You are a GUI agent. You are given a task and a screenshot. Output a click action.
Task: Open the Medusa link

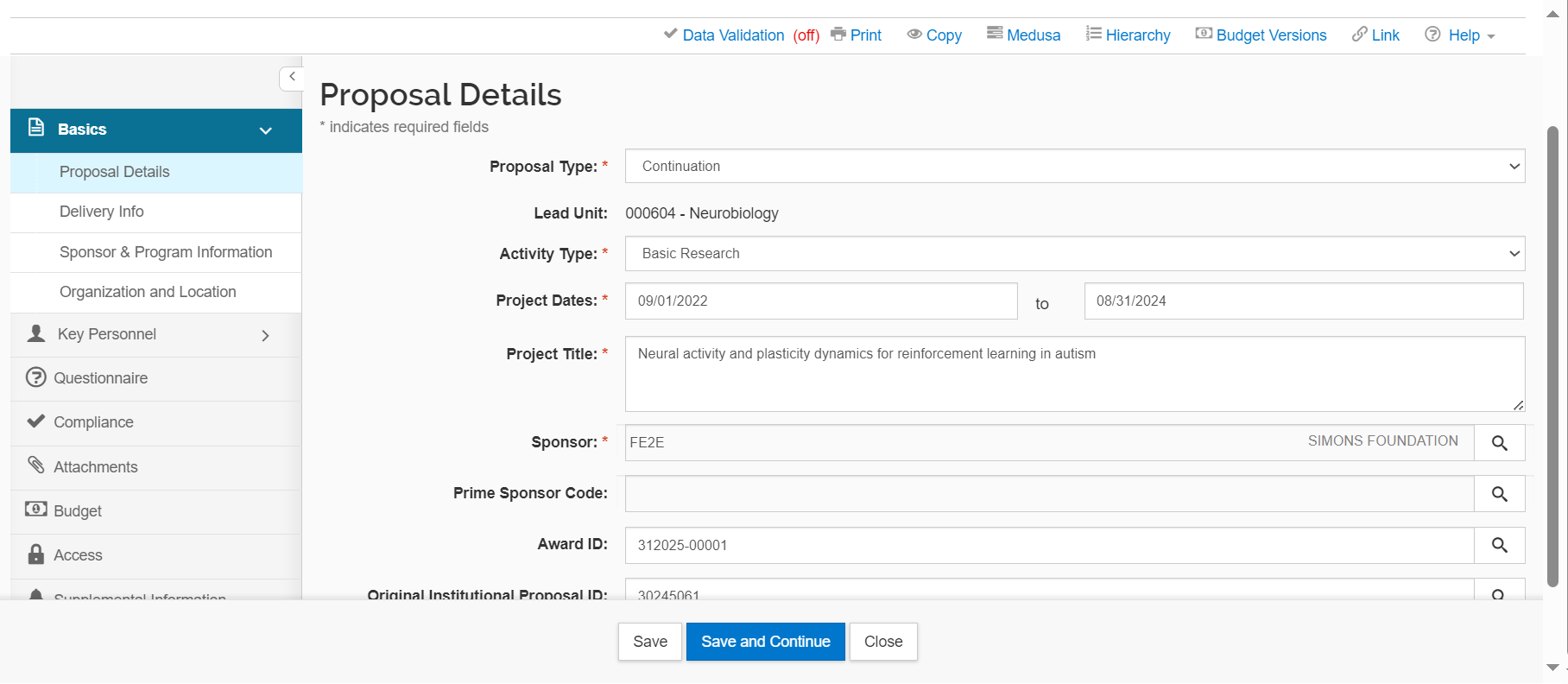click(1034, 35)
